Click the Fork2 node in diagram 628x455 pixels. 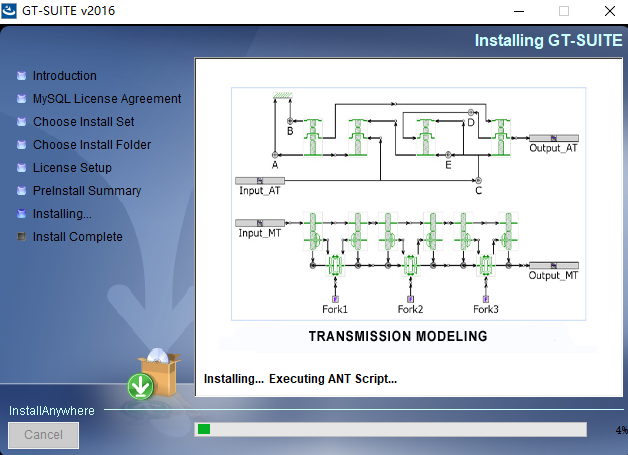click(410, 299)
